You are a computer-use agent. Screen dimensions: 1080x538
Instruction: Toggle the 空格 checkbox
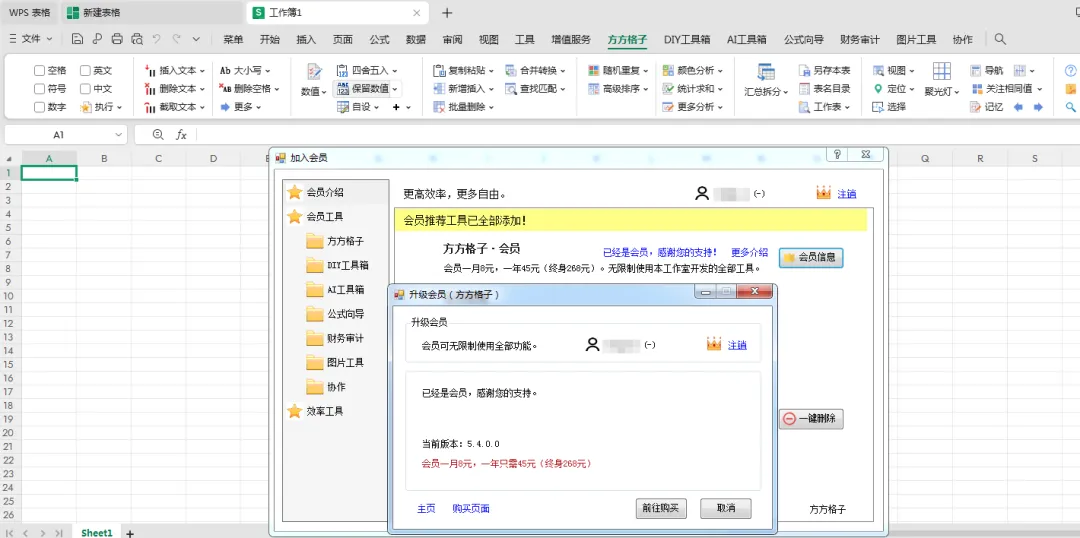39,70
